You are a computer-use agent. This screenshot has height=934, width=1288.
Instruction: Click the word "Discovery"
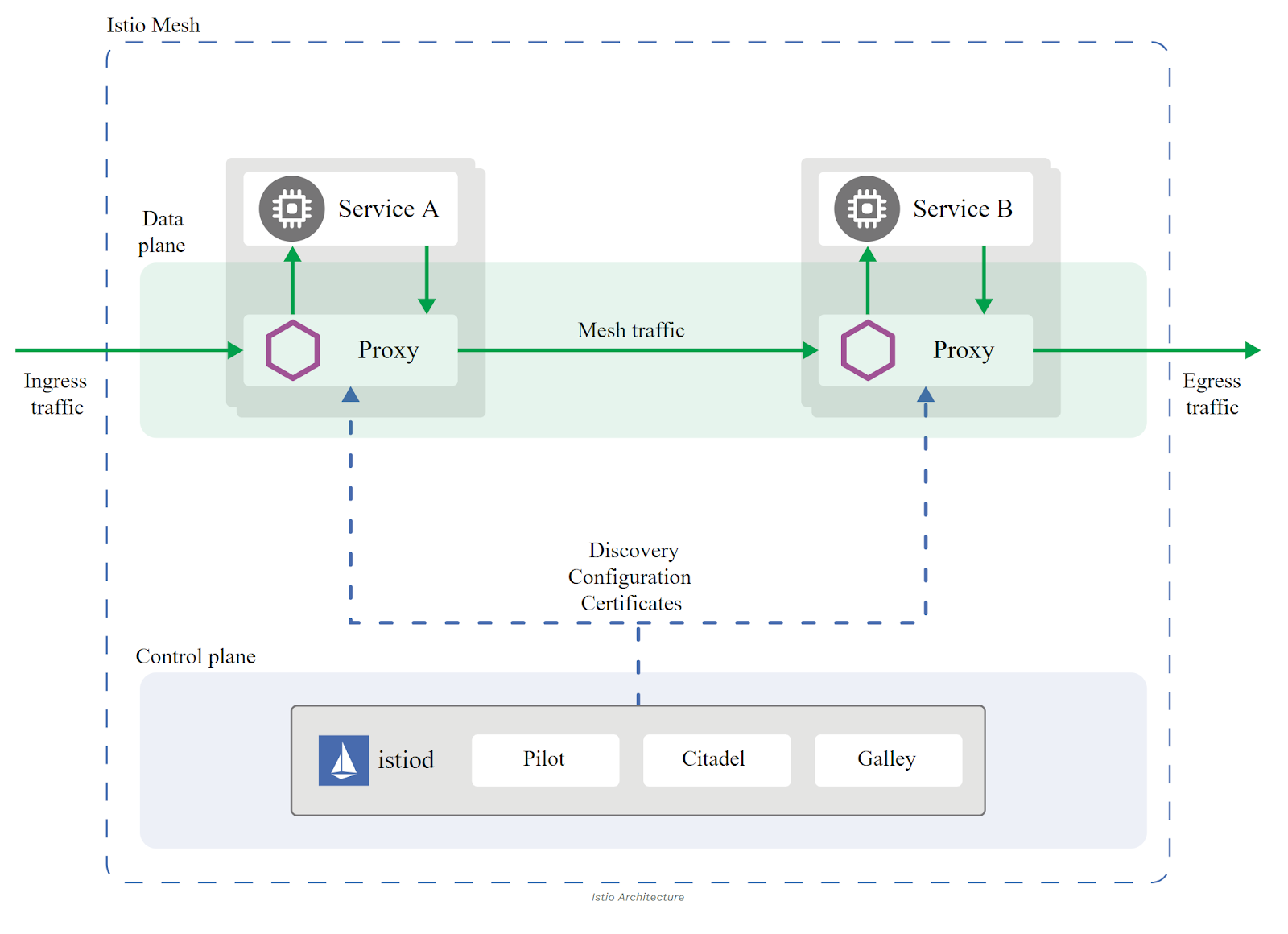[x=634, y=551]
